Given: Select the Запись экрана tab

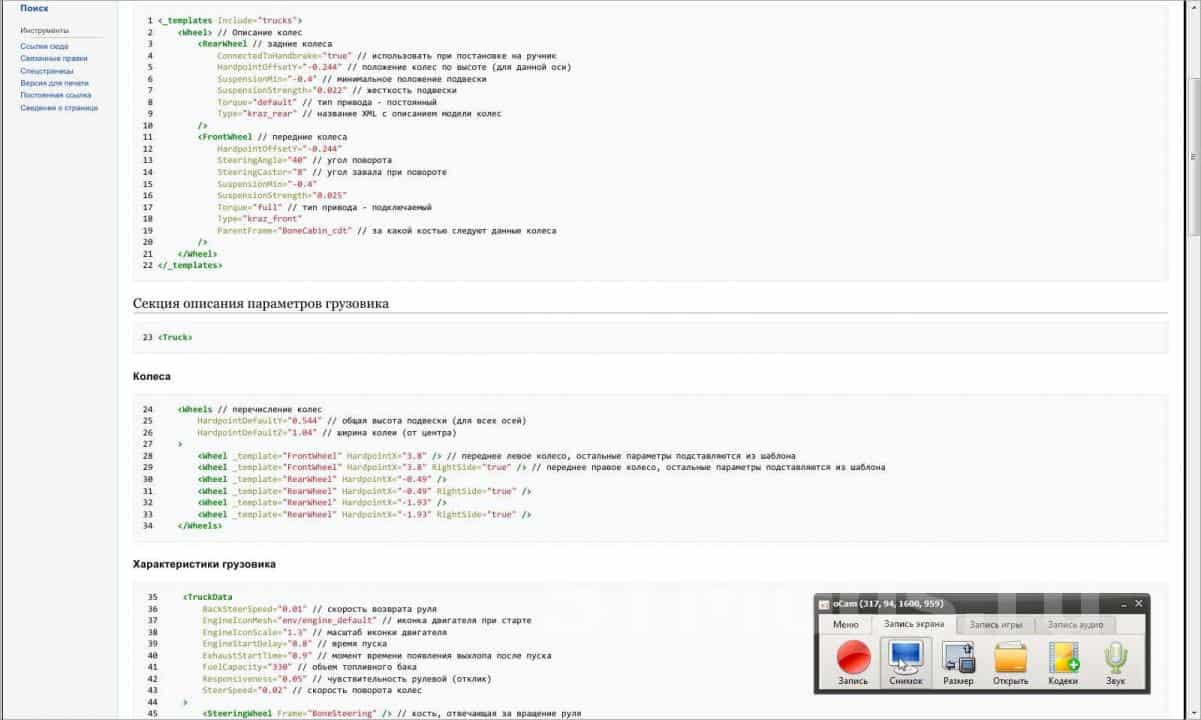Looking at the screenshot, I should point(915,625).
